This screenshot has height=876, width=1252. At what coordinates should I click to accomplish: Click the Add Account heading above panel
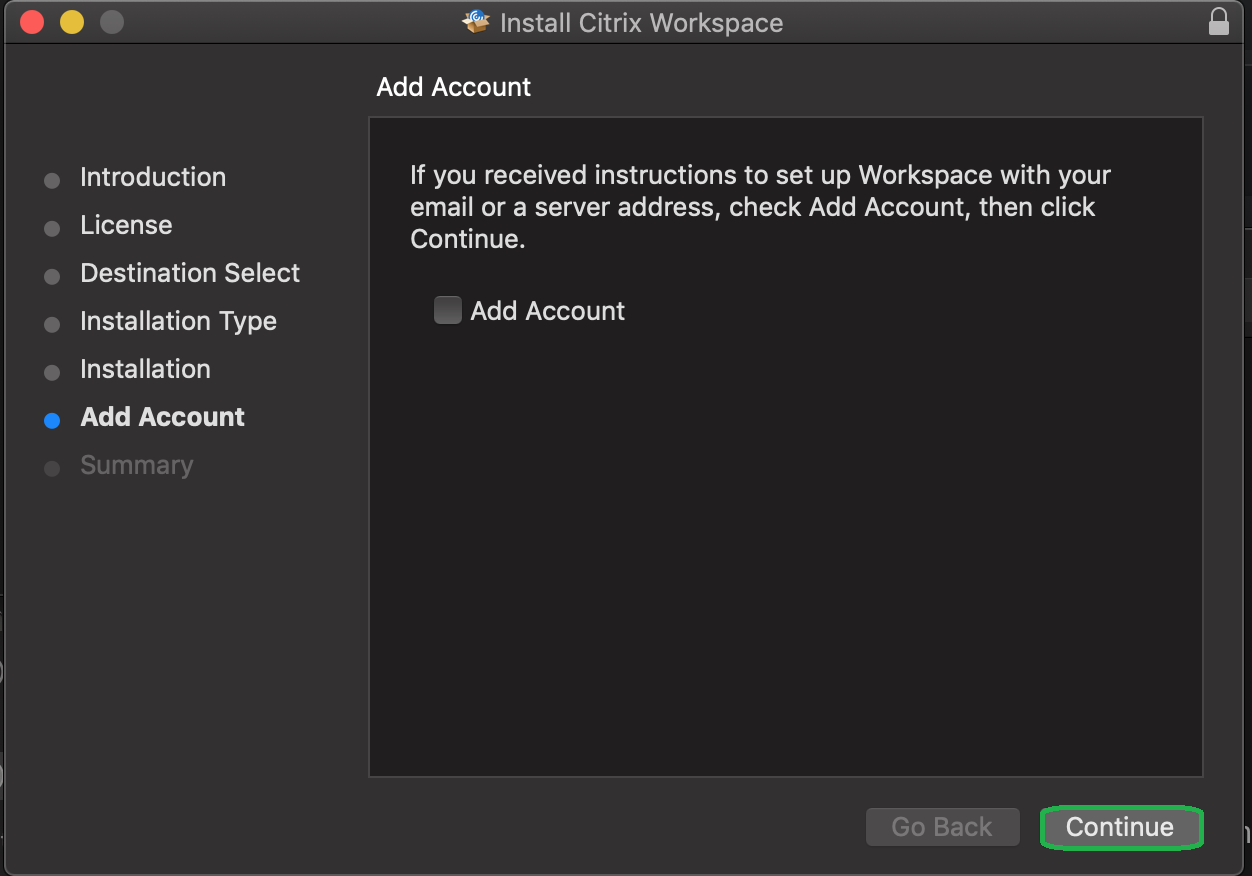[454, 87]
